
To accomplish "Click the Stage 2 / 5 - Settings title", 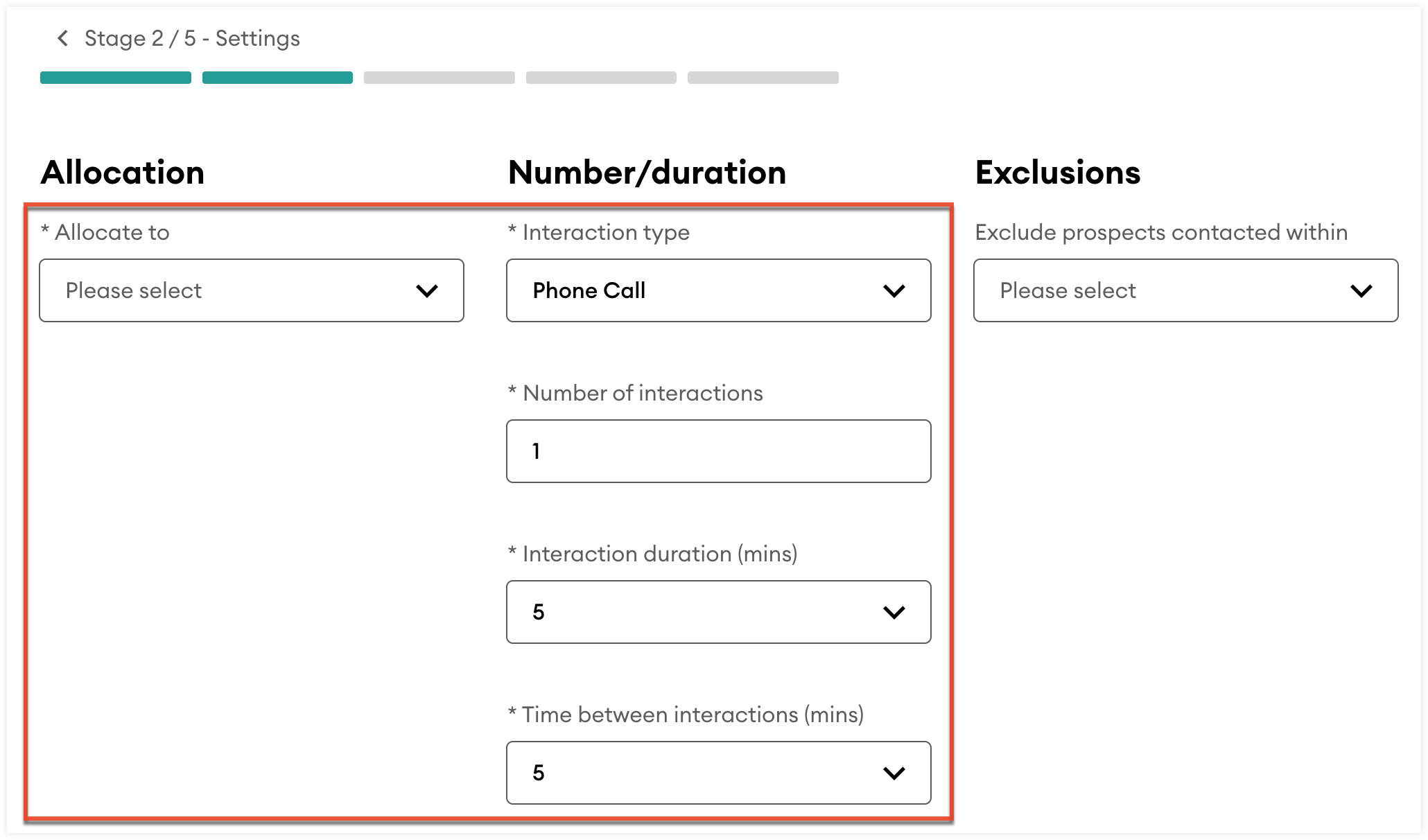I will point(192,38).
